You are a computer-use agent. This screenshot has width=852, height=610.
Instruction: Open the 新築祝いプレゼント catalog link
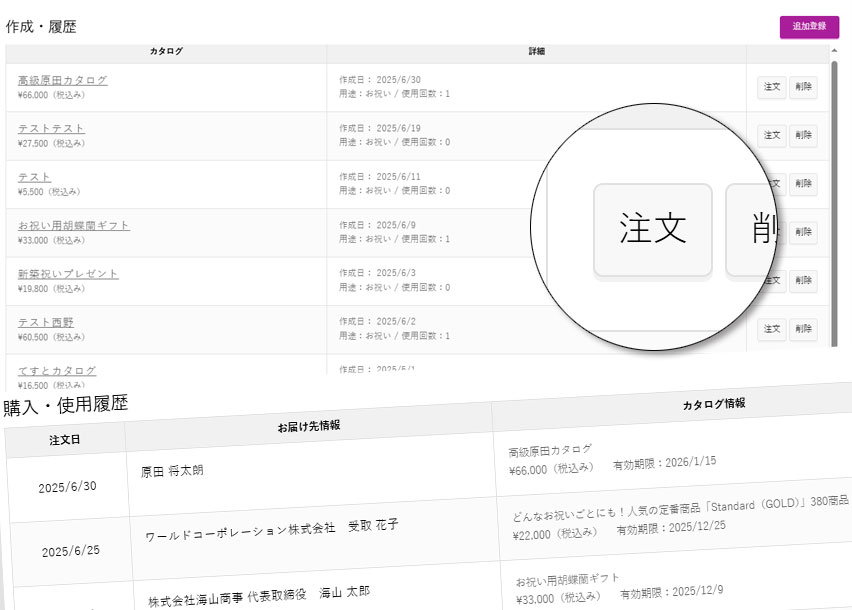coord(68,274)
